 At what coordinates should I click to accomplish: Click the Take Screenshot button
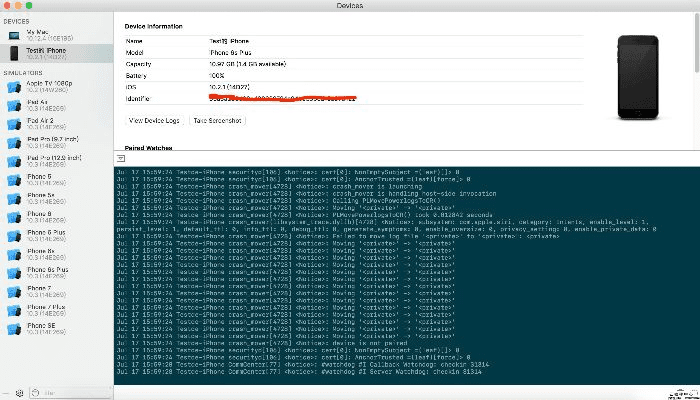click(217, 119)
